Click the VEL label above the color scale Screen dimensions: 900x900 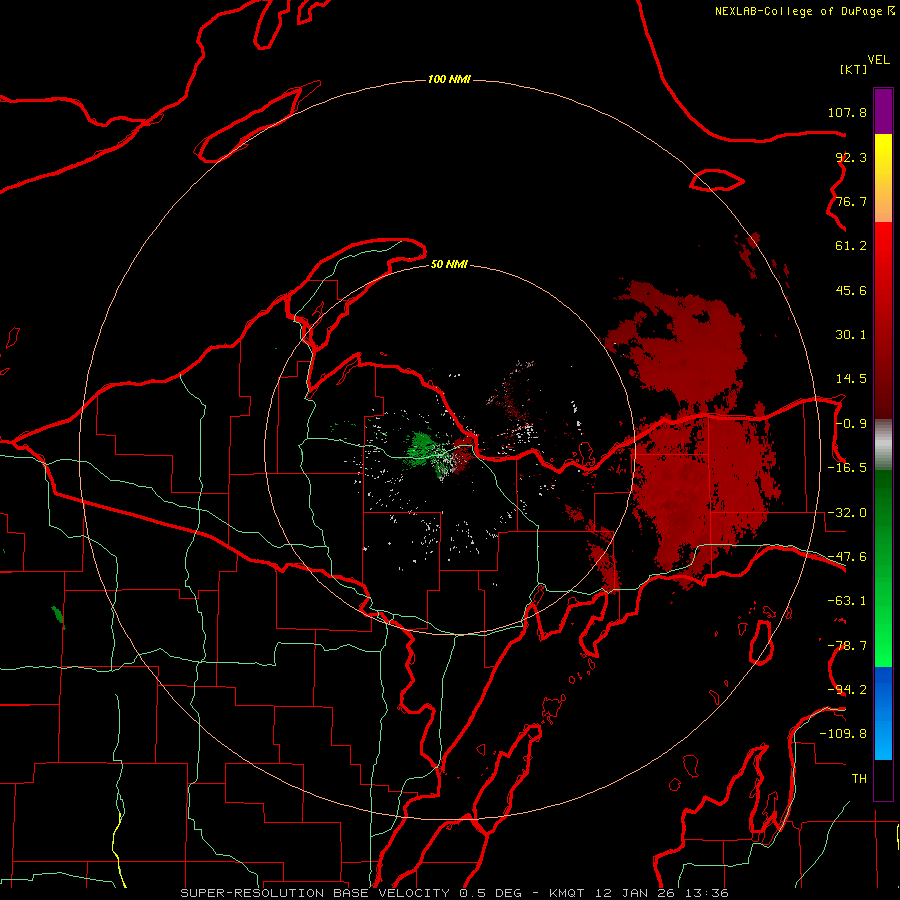point(878,60)
